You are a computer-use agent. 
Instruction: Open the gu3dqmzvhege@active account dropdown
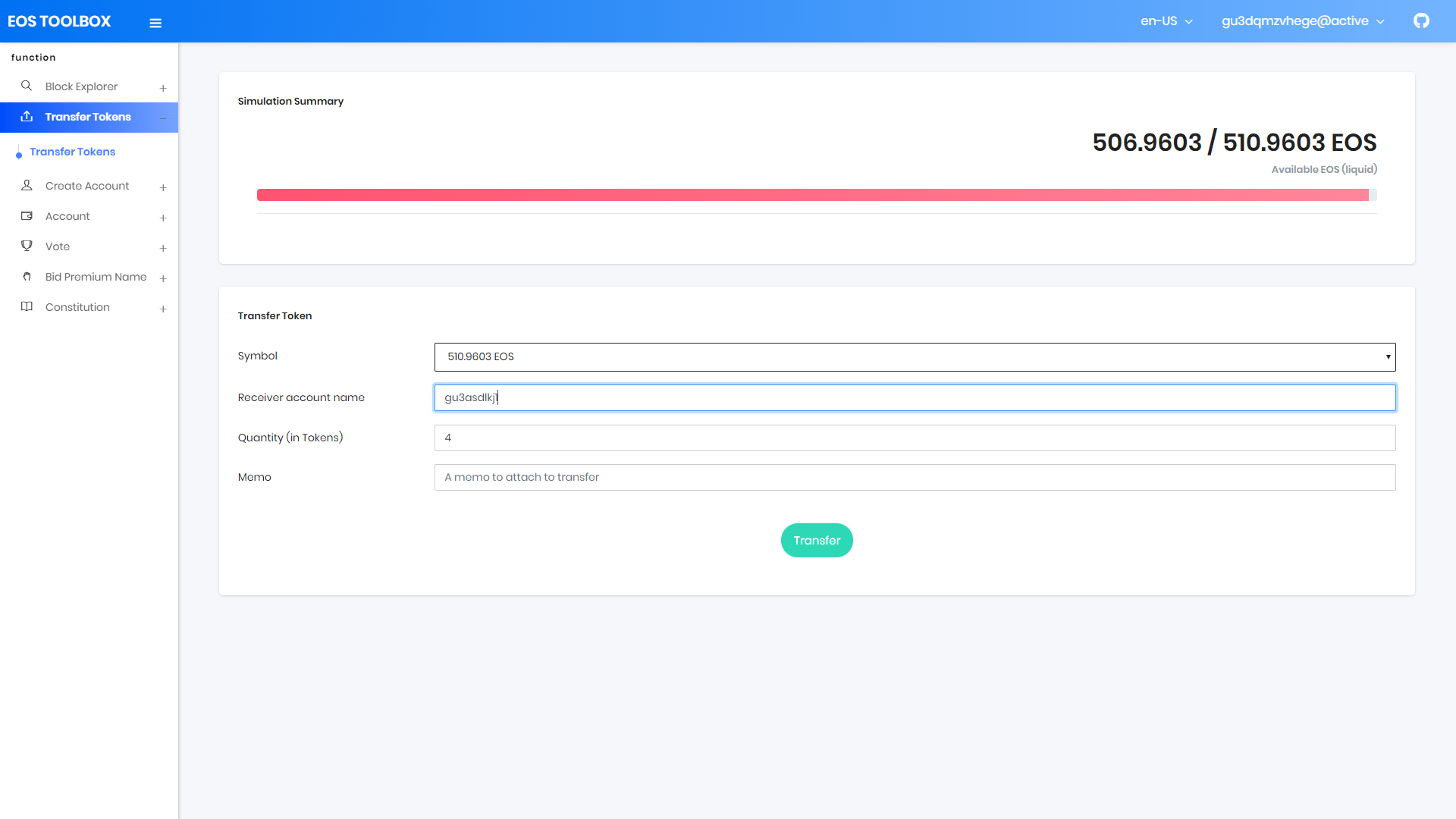[1302, 21]
